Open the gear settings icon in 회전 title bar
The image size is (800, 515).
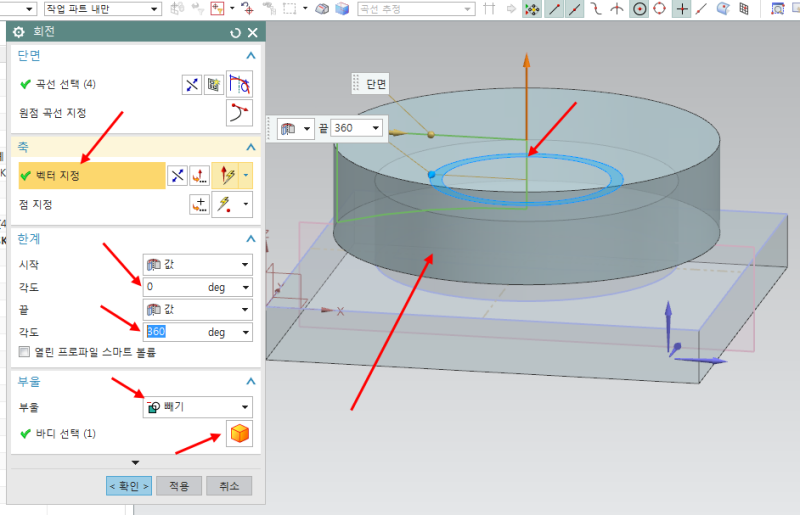pyautogui.click(x=18, y=32)
